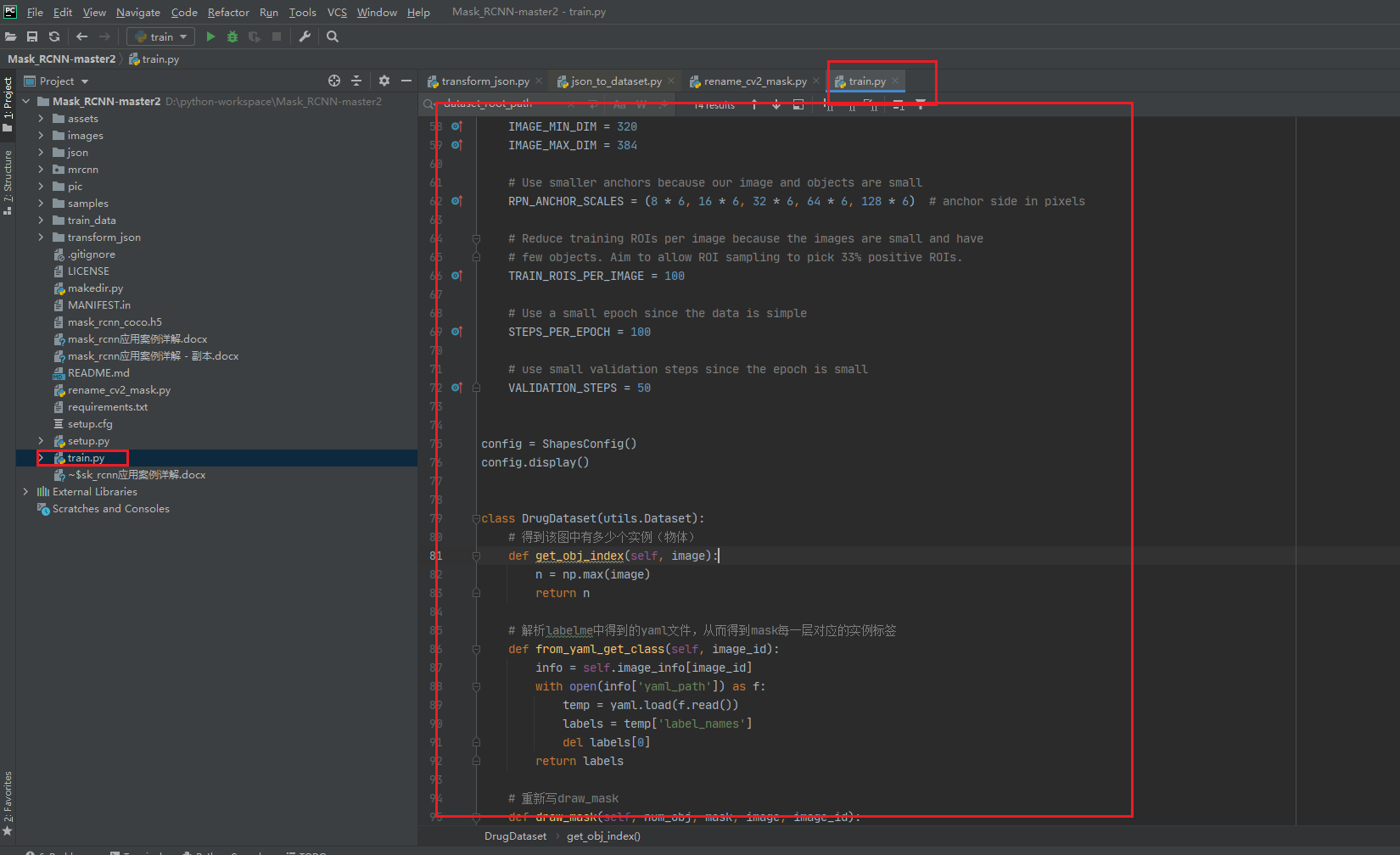Click the Run with Coverage icon
1400x855 pixels.
255,36
